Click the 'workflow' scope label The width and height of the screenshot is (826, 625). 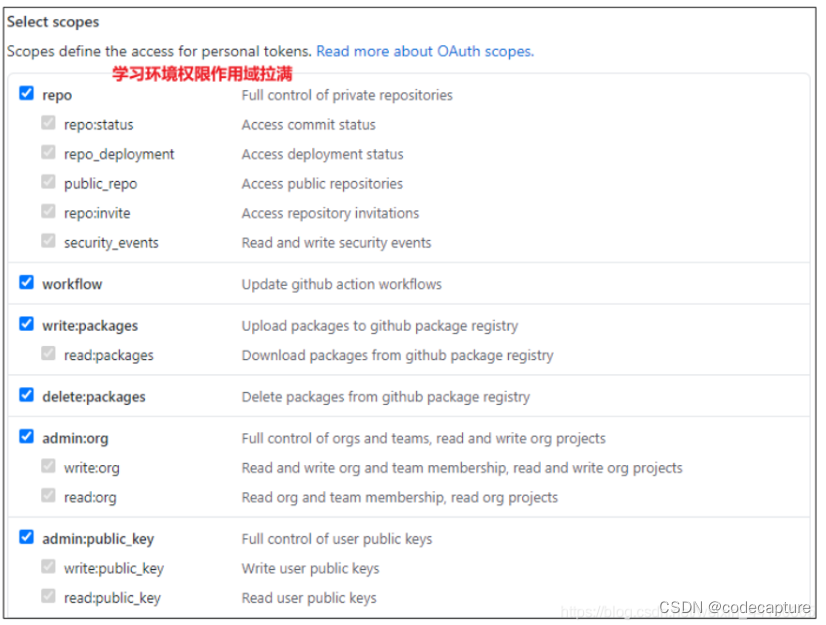click(x=72, y=285)
